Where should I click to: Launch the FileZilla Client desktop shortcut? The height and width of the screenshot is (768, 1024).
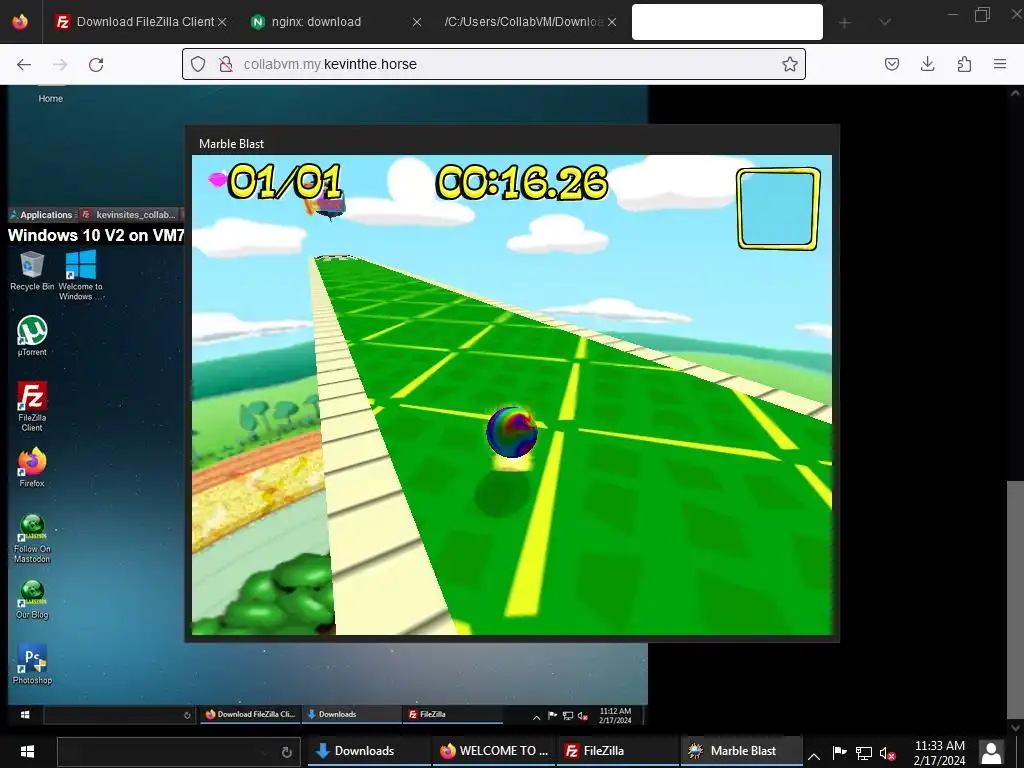[x=32, y=406]
